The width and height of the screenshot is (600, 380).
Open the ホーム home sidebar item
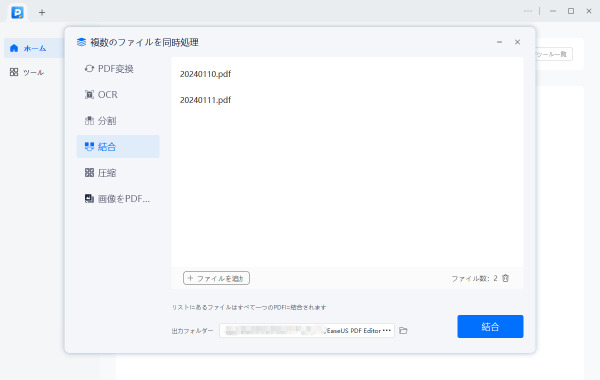coord(34,48)
